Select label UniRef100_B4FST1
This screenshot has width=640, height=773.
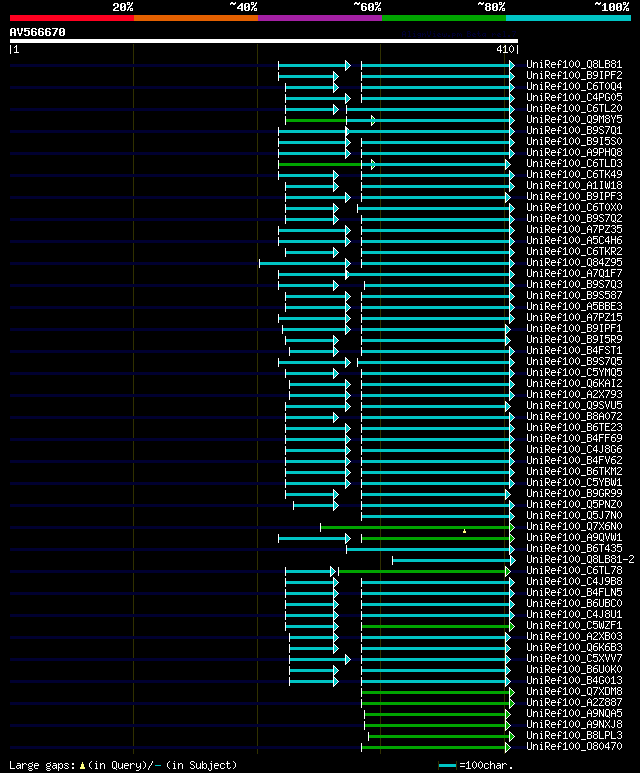[x=574, y=351]
